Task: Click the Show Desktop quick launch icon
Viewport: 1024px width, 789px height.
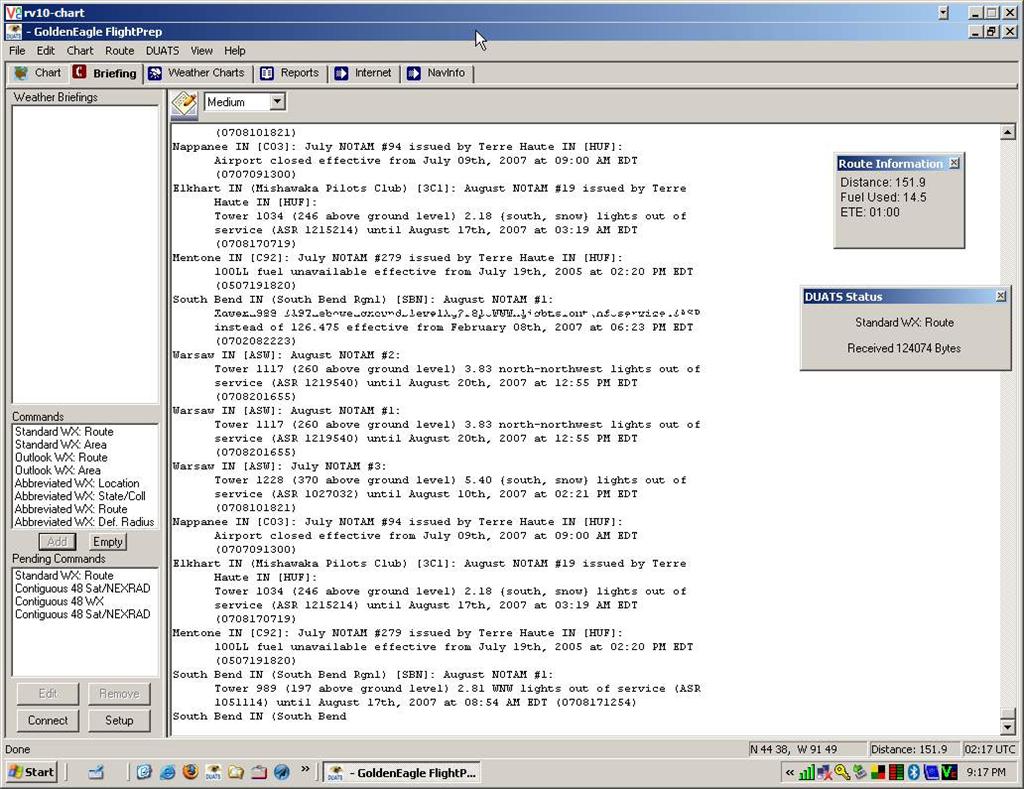Action: tap(97, 773)
